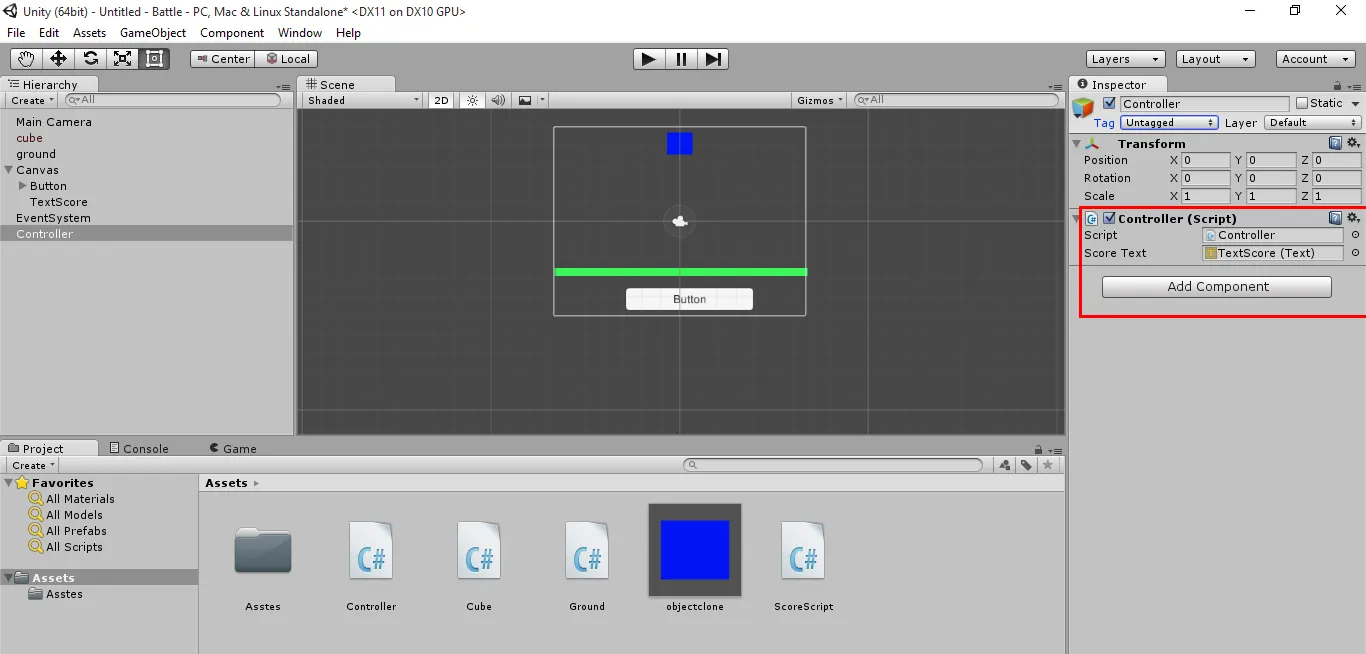
Task: Click the favorites star icon in Project toolbar
Action: point(1048,465)
